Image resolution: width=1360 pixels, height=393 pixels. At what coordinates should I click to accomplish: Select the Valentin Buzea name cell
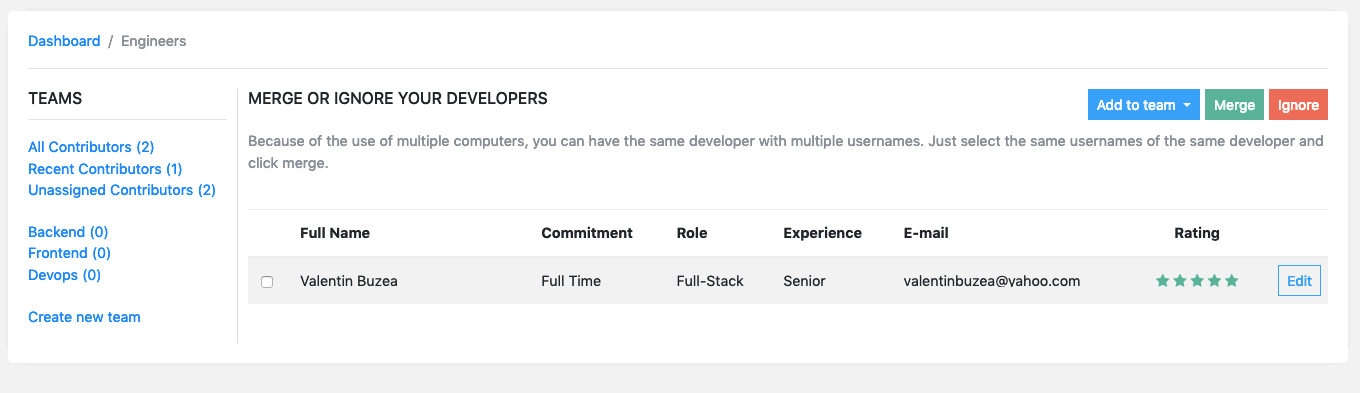[349, 281]
